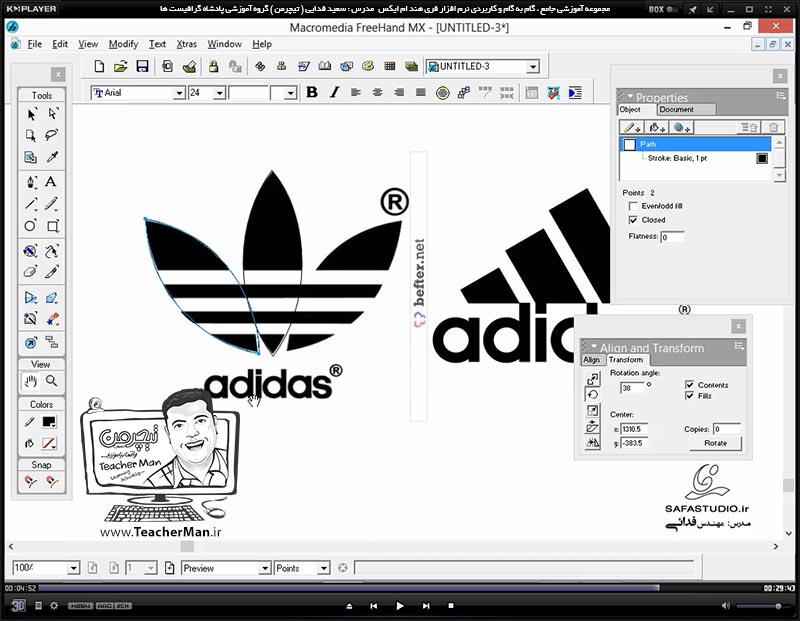This screenshot has width=800, height=621.
Task: Select the Pointer tool in Tools panel
Action: tap(31, 114)
